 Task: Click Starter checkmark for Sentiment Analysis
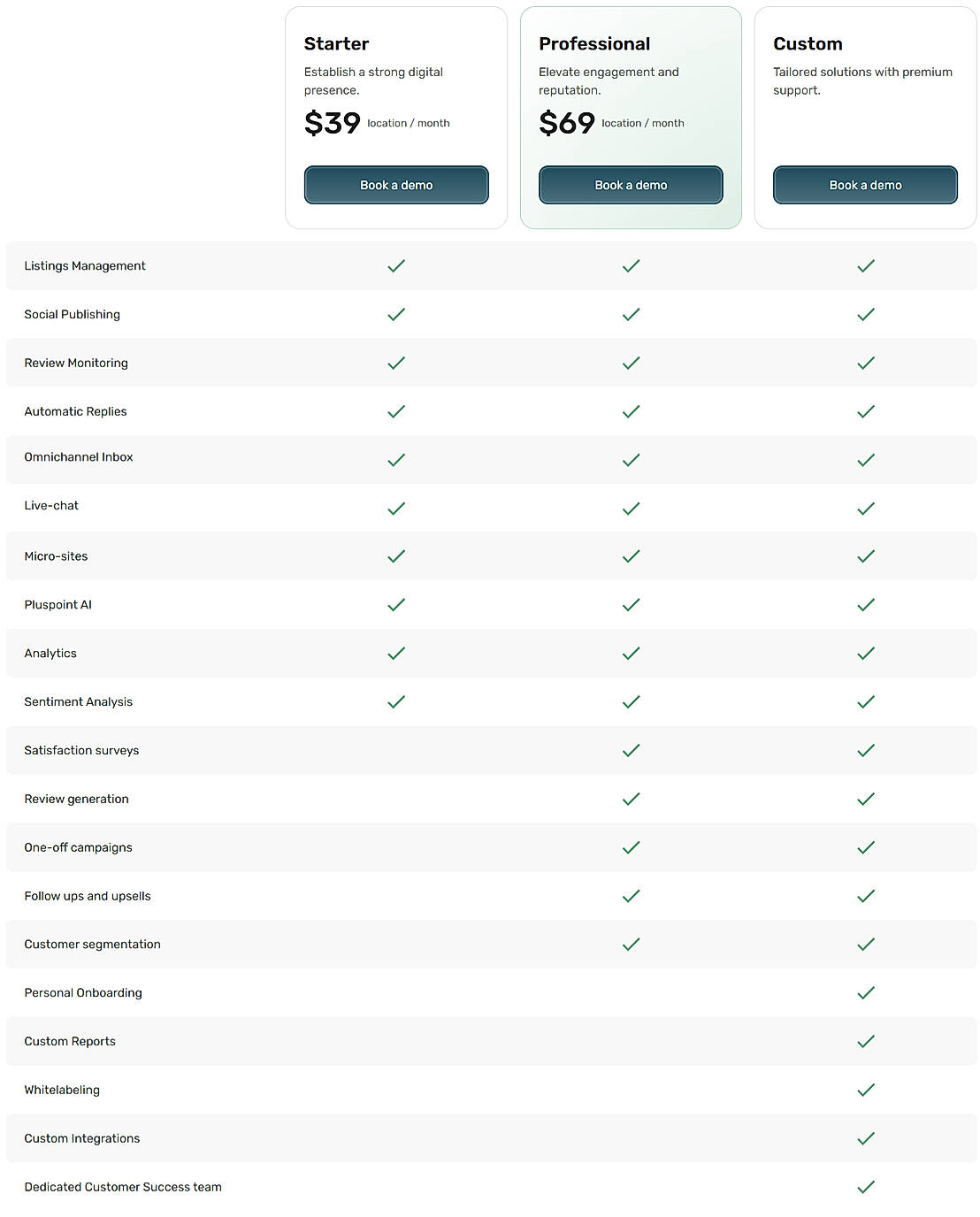pos(396,701)
